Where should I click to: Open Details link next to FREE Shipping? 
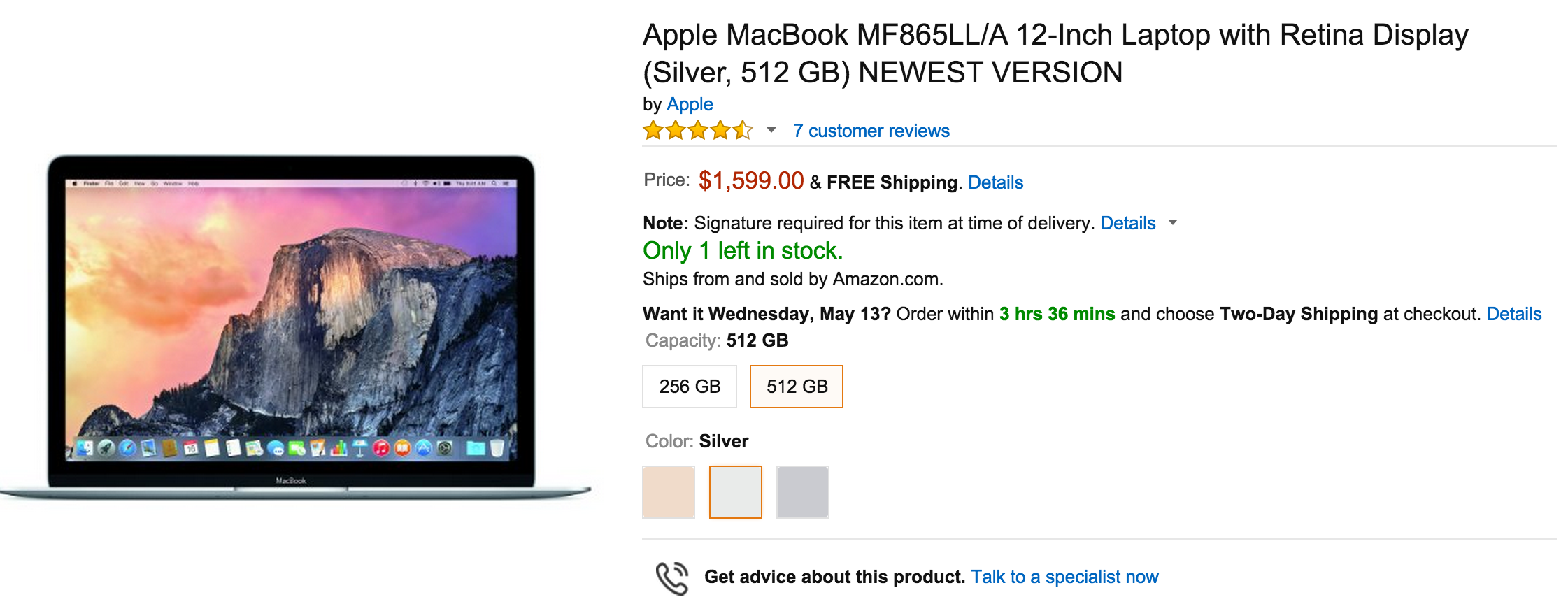(995, 182)
